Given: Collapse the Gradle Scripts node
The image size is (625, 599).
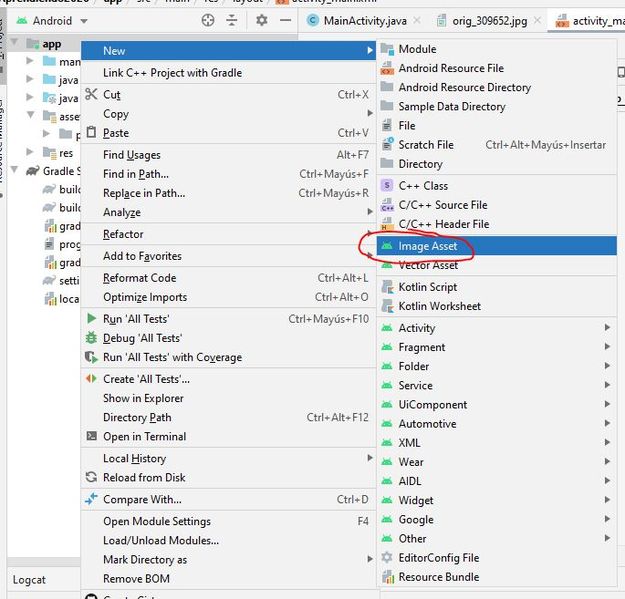Looking at the screenshot, I should pyautogui.click(x=14, y=170).
